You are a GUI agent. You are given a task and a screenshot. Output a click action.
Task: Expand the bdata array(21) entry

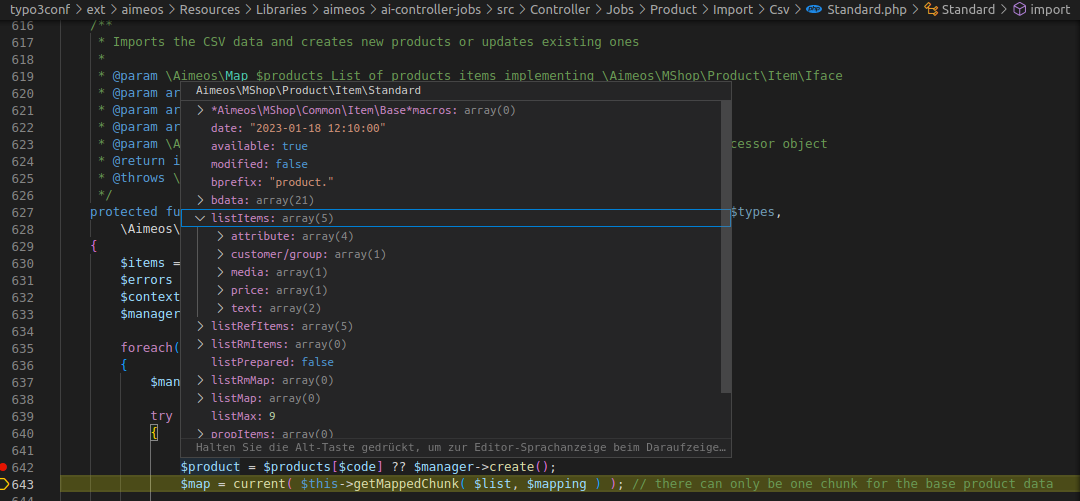point(200,200)
